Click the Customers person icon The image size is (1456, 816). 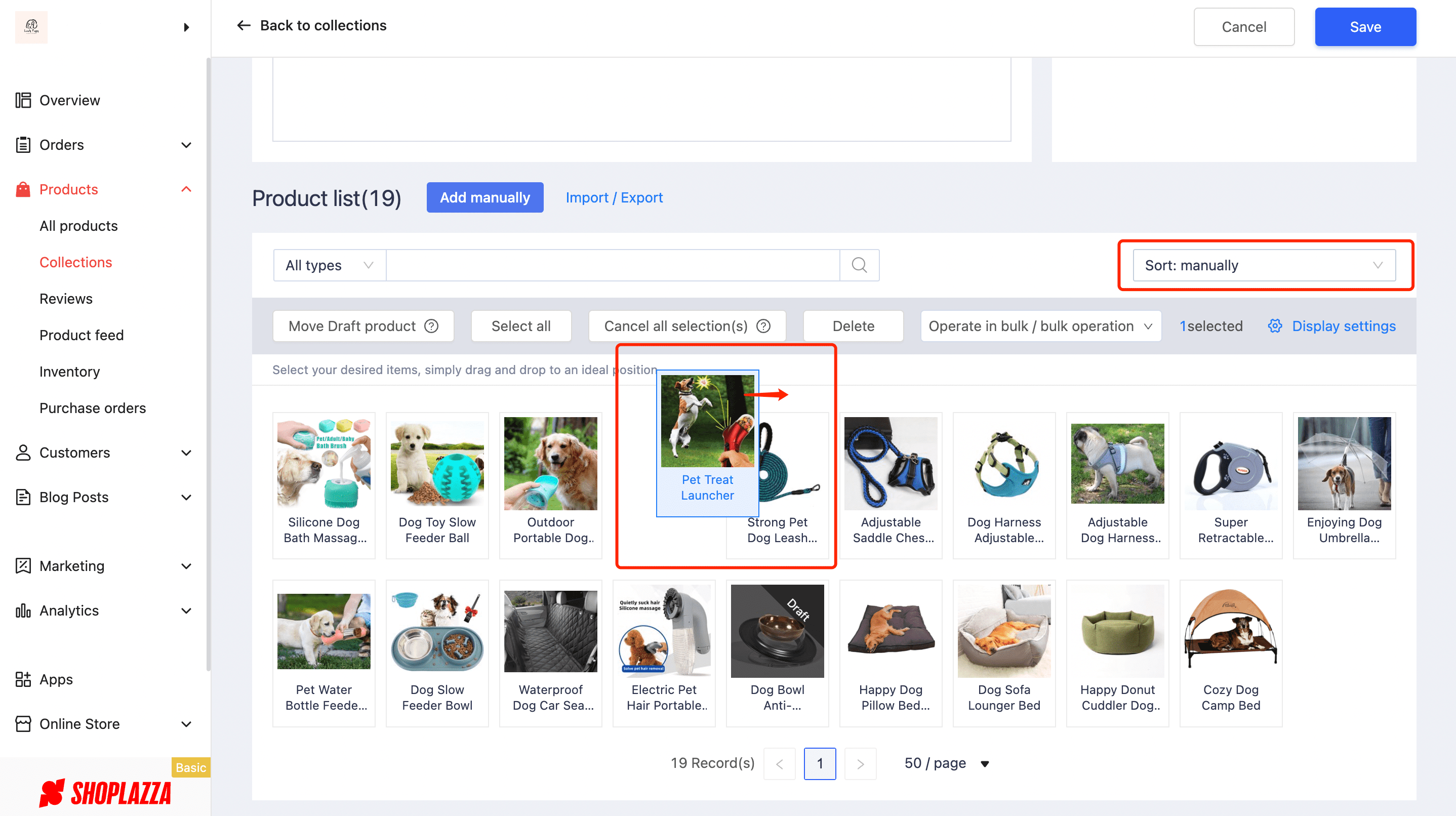point(23,453)
